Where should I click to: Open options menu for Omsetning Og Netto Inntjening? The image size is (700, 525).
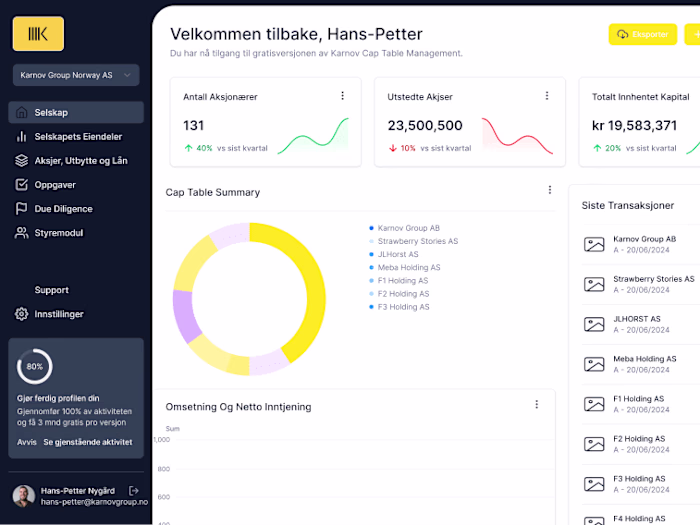[x=536, y=405]
